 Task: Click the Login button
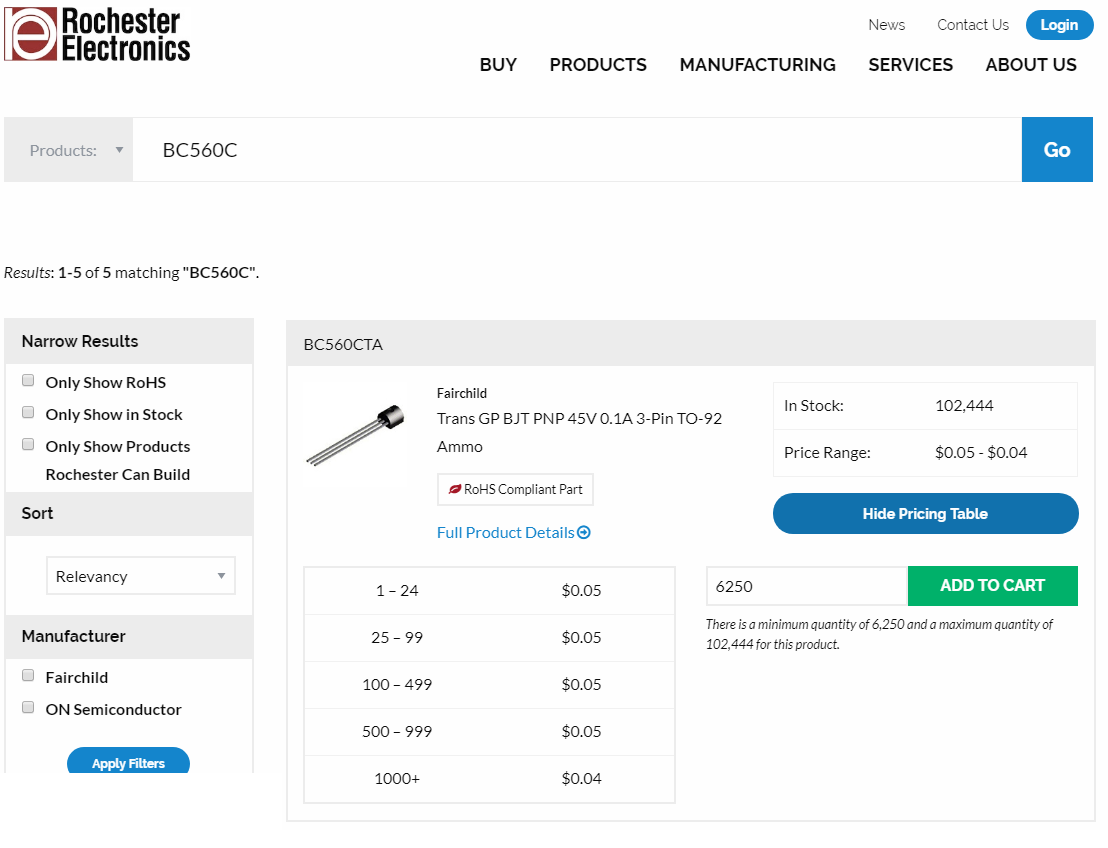click(1059, 25)
